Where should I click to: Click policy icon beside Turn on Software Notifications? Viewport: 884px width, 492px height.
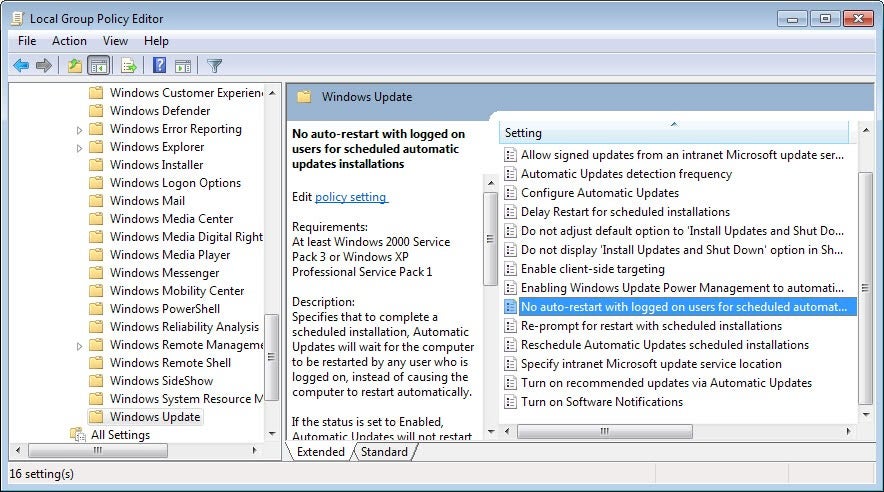tap(510, 402)
